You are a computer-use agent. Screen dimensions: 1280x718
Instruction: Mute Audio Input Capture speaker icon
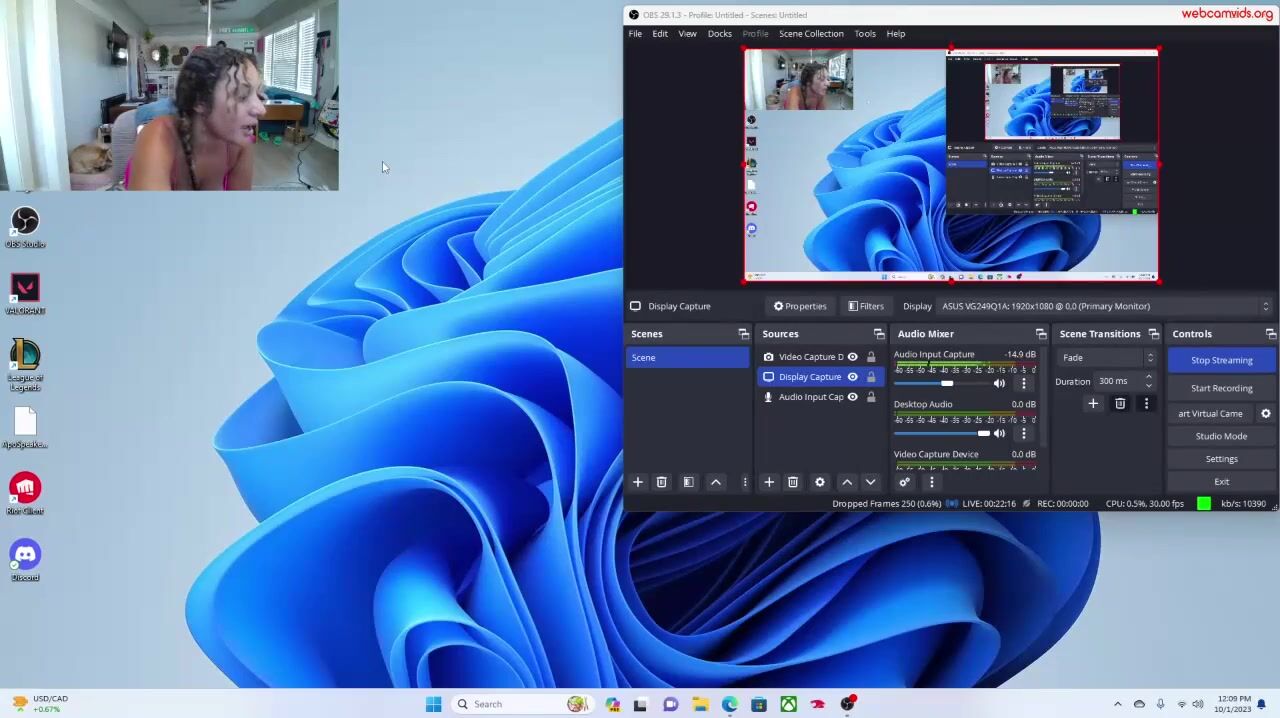click(x=999, y=383)
